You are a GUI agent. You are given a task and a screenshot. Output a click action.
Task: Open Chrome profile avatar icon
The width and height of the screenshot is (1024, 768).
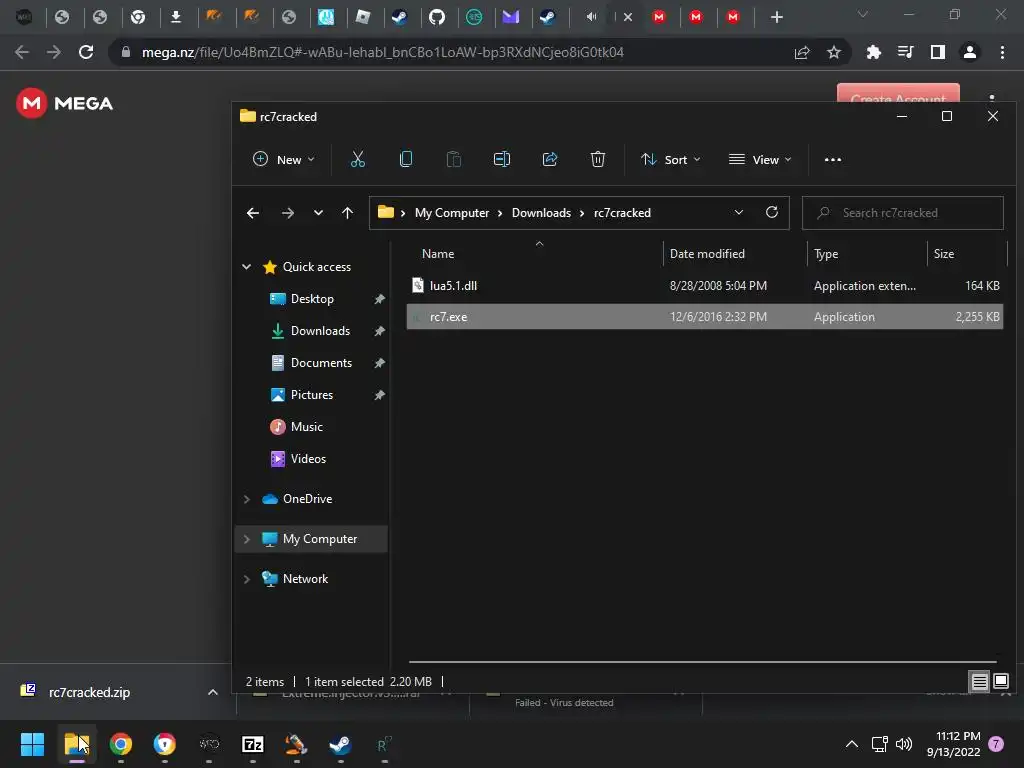pyautogui.click(x=970, y=52)
